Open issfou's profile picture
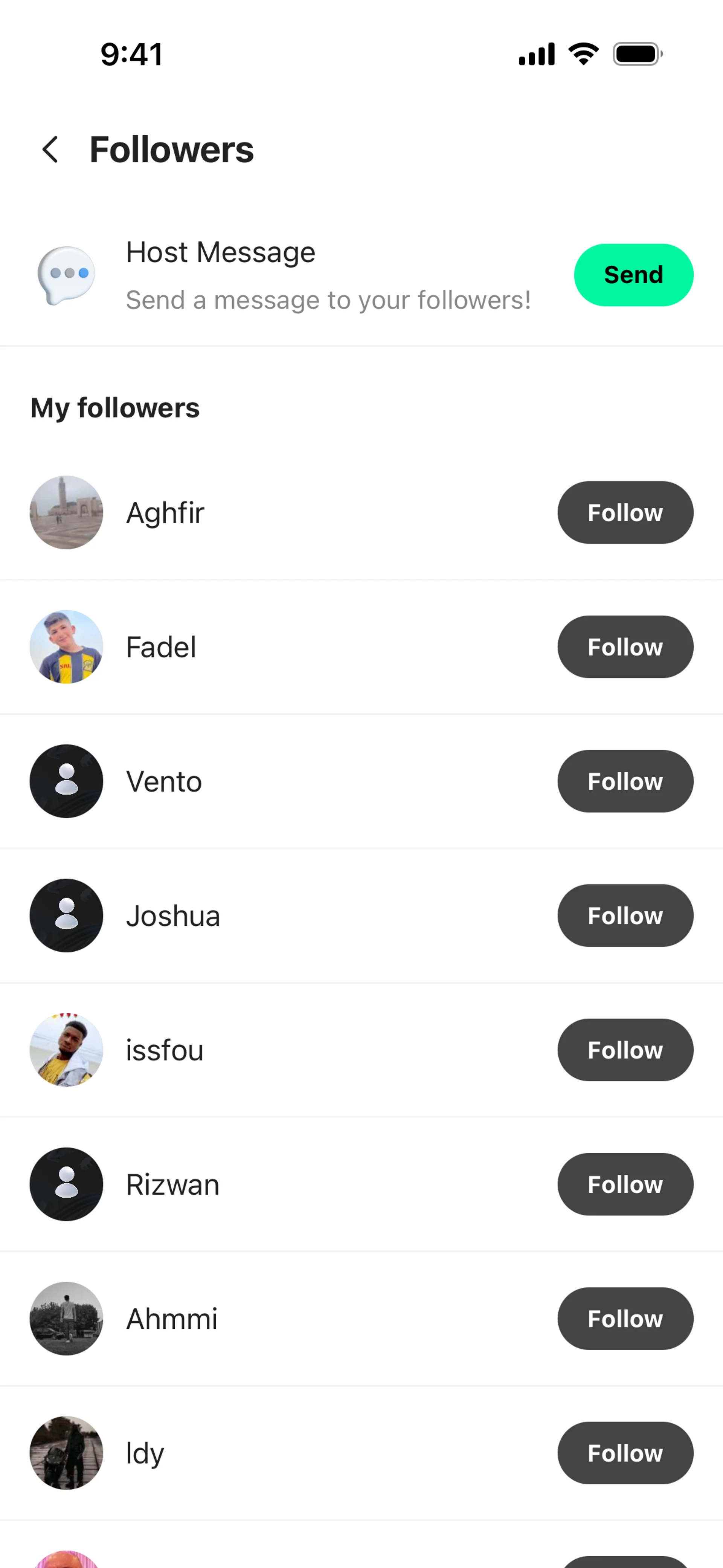This screenshot has height=1568, width=723. click(x=66, y=1050)
